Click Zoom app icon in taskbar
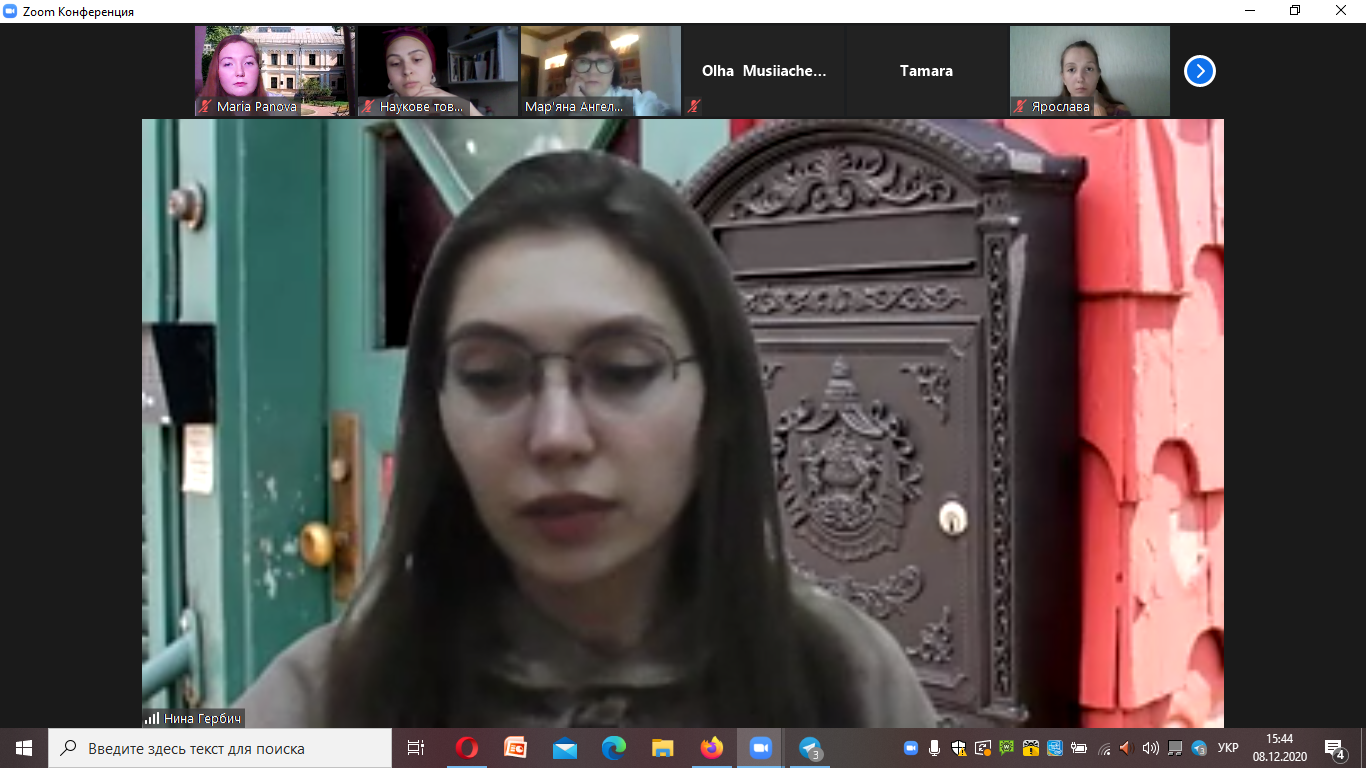Viewport: 1366px width, 768px height. click(x=761, y=748)
